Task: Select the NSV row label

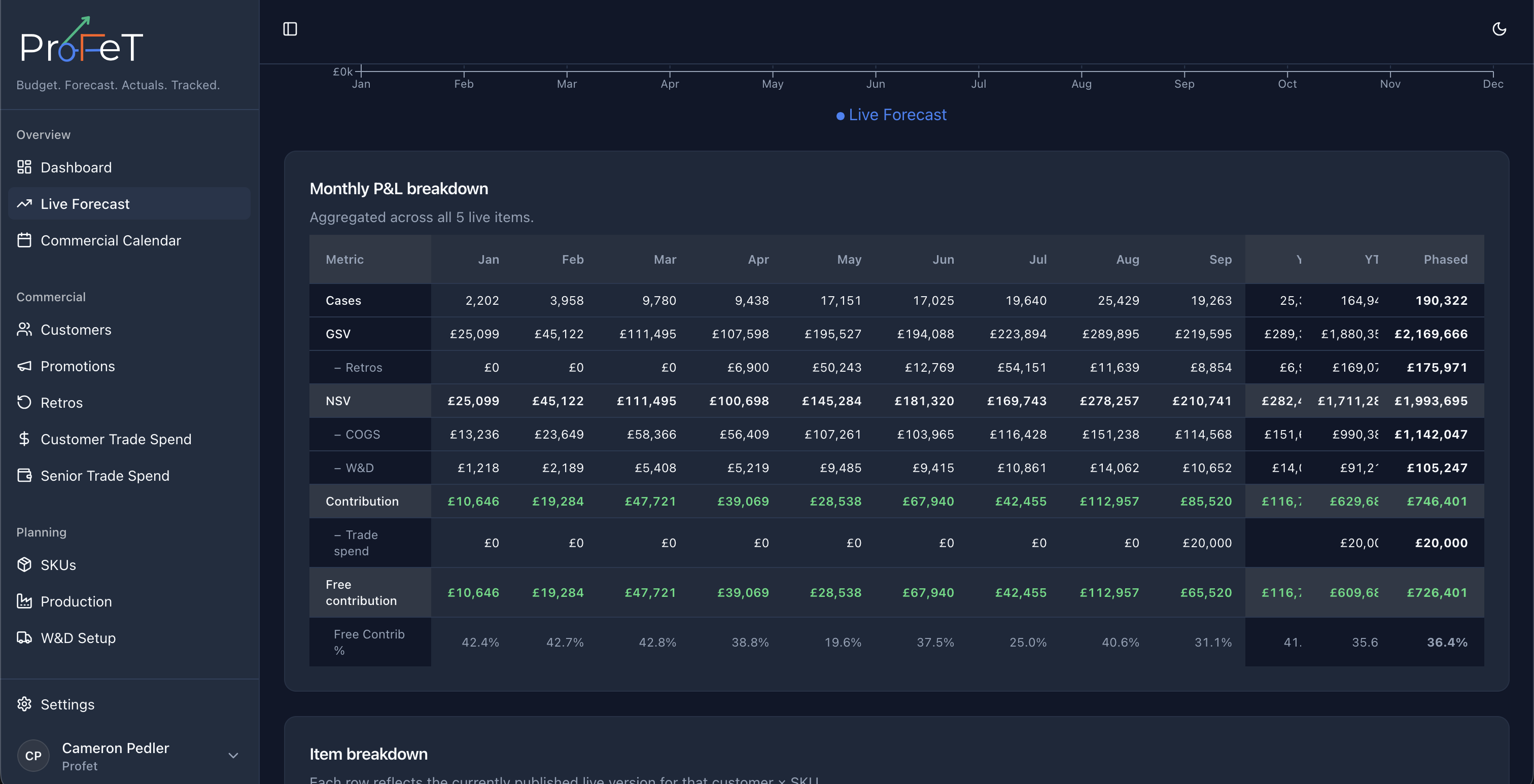Action: pos(338,401)
